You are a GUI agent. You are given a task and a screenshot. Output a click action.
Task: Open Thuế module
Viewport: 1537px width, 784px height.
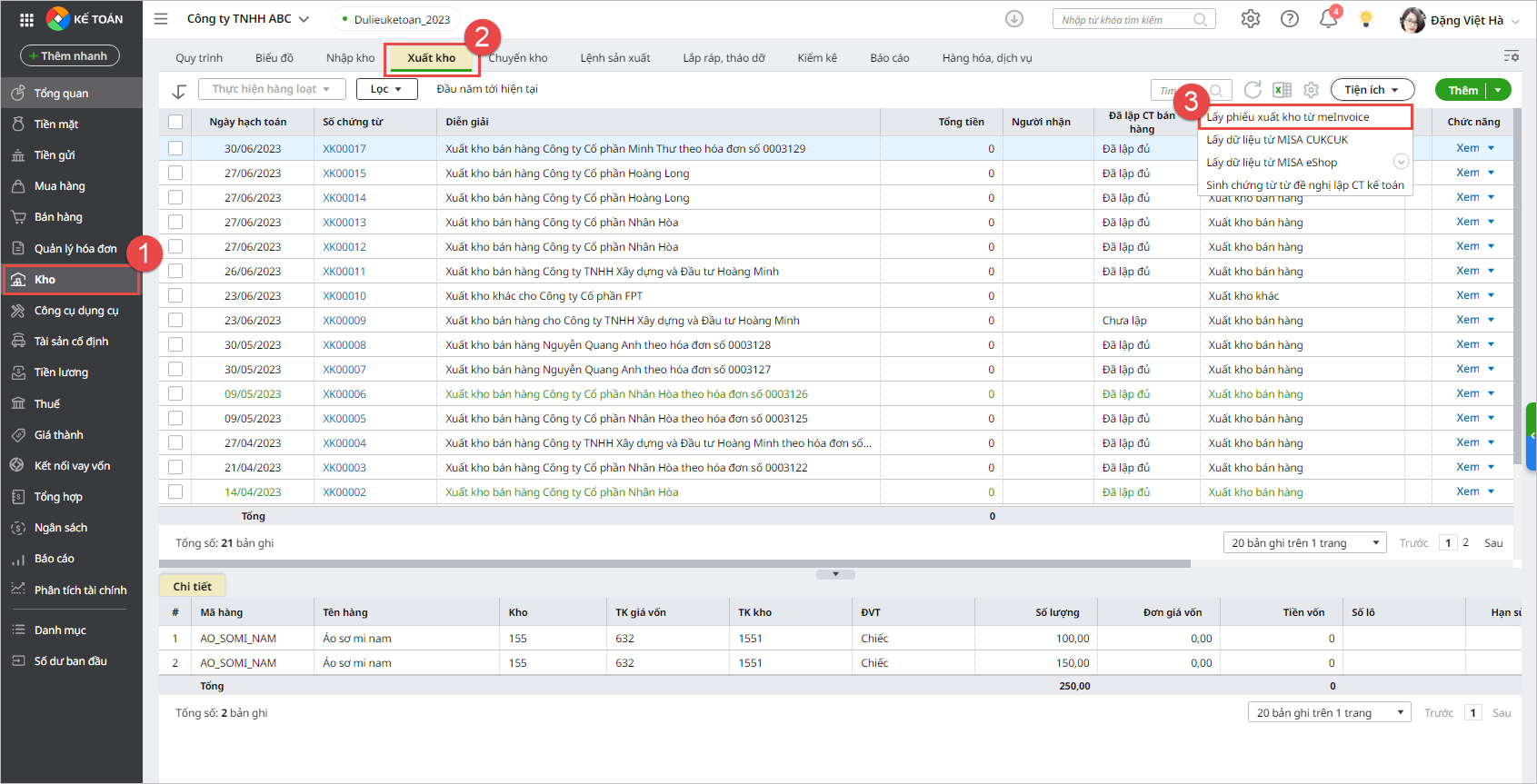pos(72,403)
